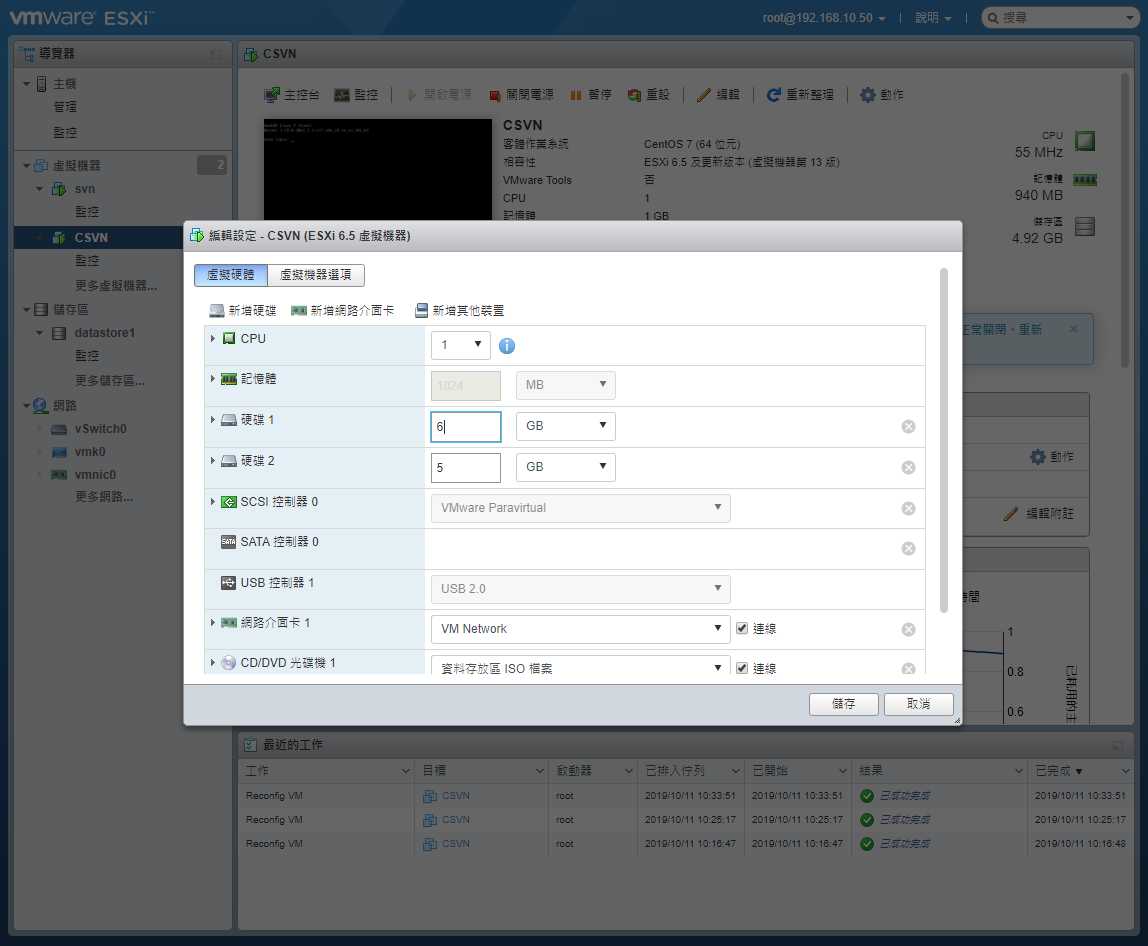Viewport: 1148px width, 946px height.
Task: Select vSwitch0 in navigator tree
Action: click(100, 429)
